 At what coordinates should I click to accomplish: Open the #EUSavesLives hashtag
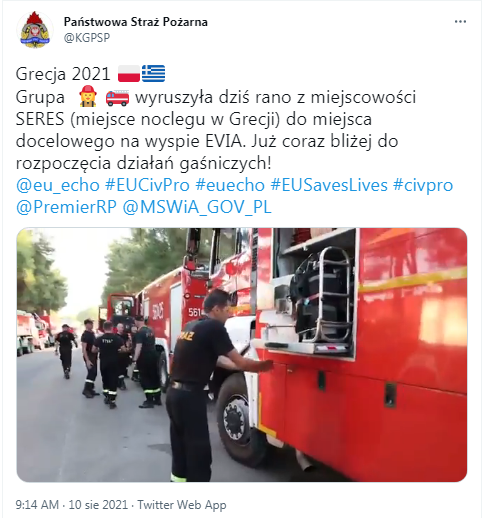(329, 185)
